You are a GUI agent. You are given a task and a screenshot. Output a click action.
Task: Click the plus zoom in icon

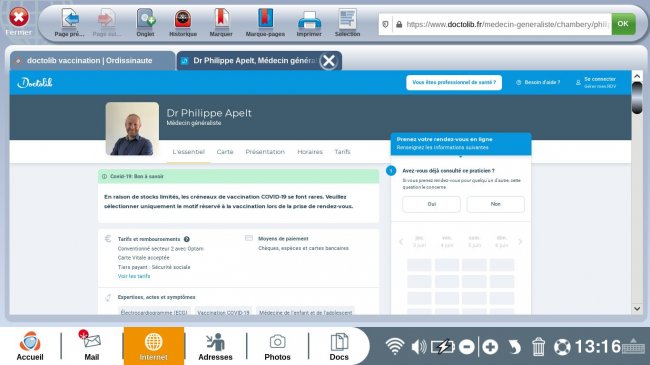490,347
